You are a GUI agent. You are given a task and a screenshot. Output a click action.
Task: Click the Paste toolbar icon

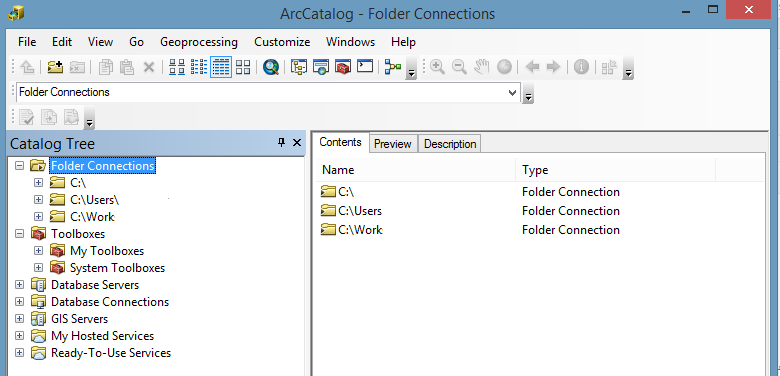click(x=127, y=67)
